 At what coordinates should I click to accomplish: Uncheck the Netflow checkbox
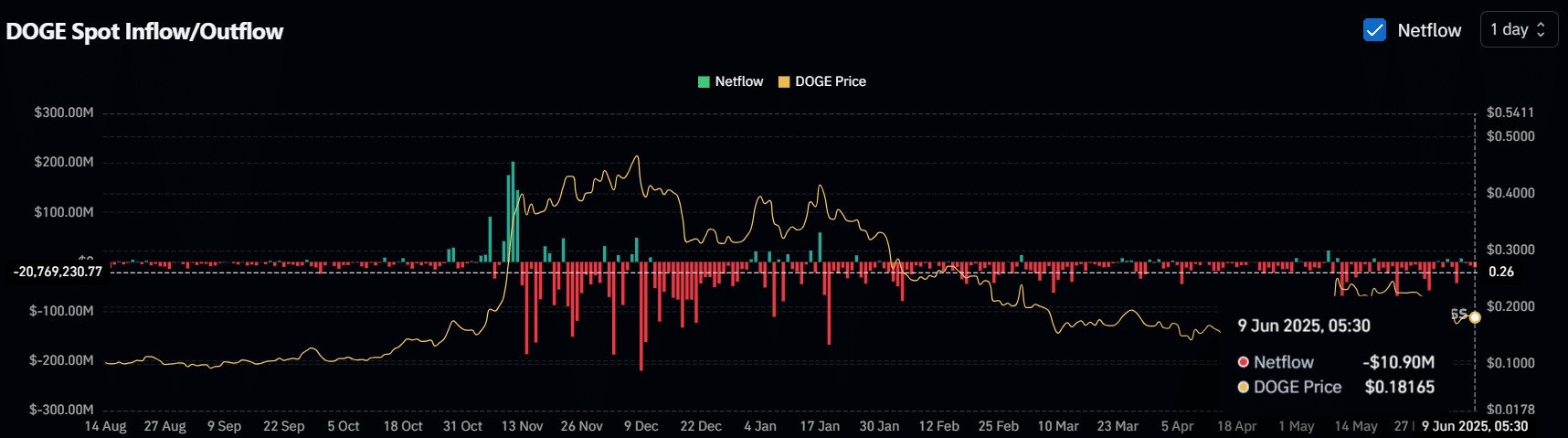click(x=1374, y=30)
